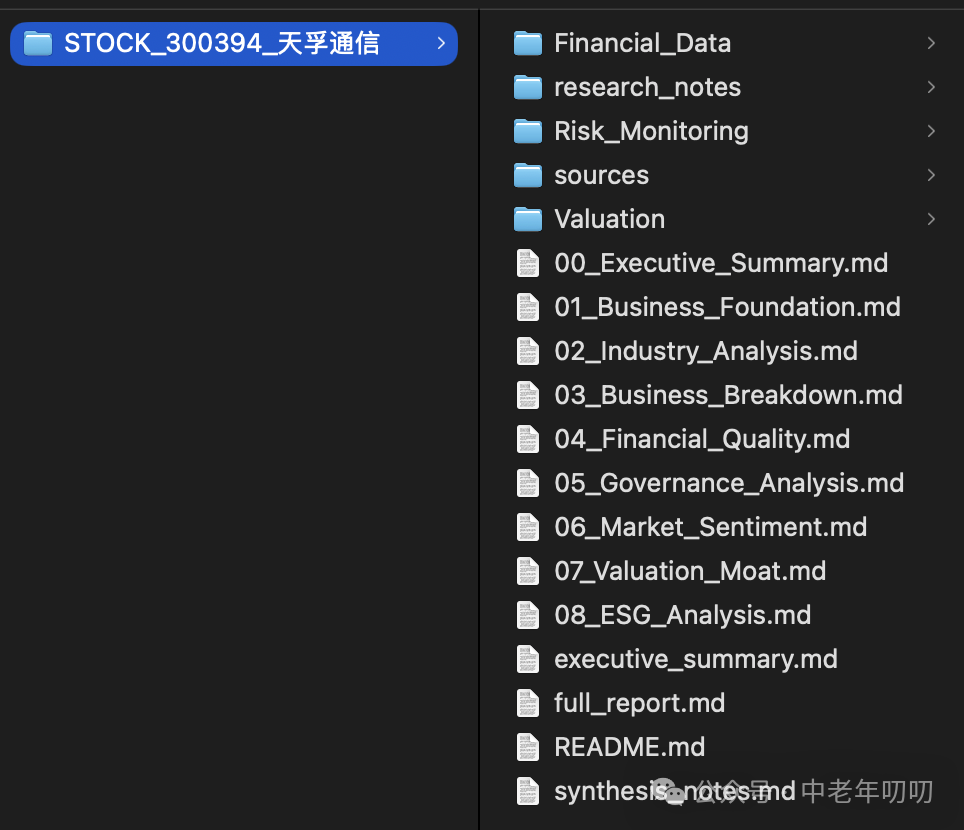Select the 01_Business_Foundation.md file name
964x830 pixels.
point(727,307)
